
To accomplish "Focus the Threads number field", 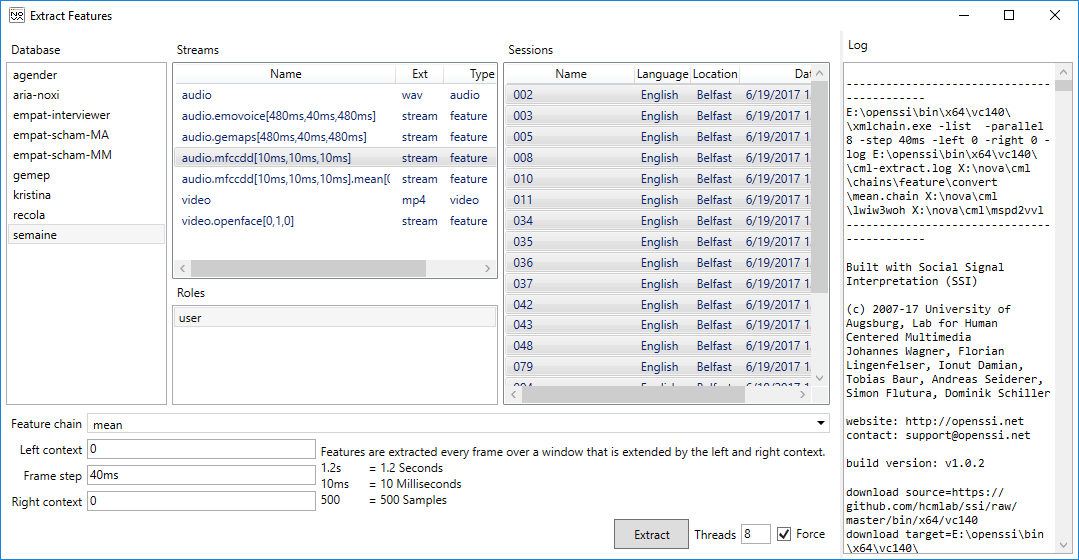I will (x=755, y=534).
